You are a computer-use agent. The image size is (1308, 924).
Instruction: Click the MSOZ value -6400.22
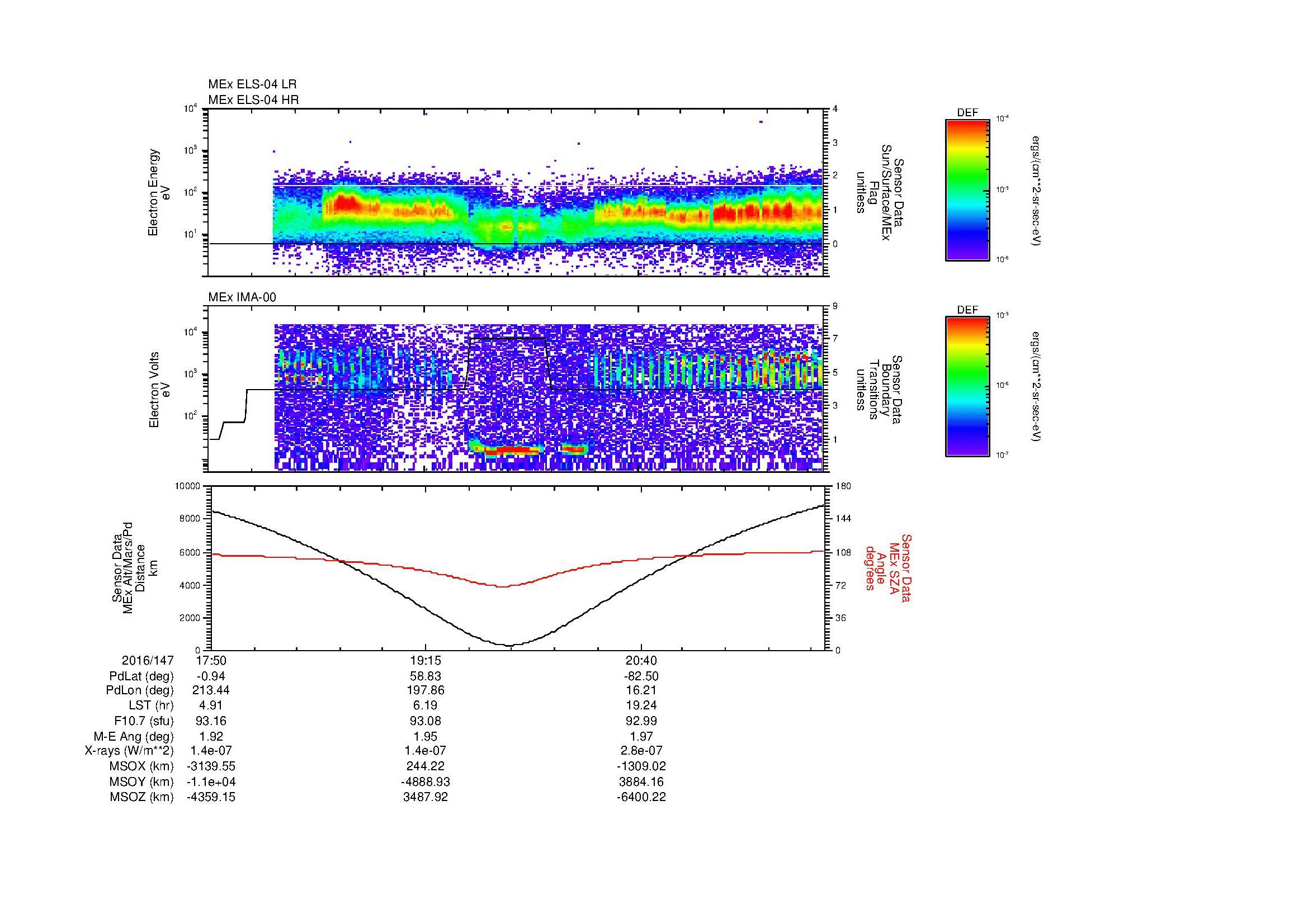coord(641,798)
